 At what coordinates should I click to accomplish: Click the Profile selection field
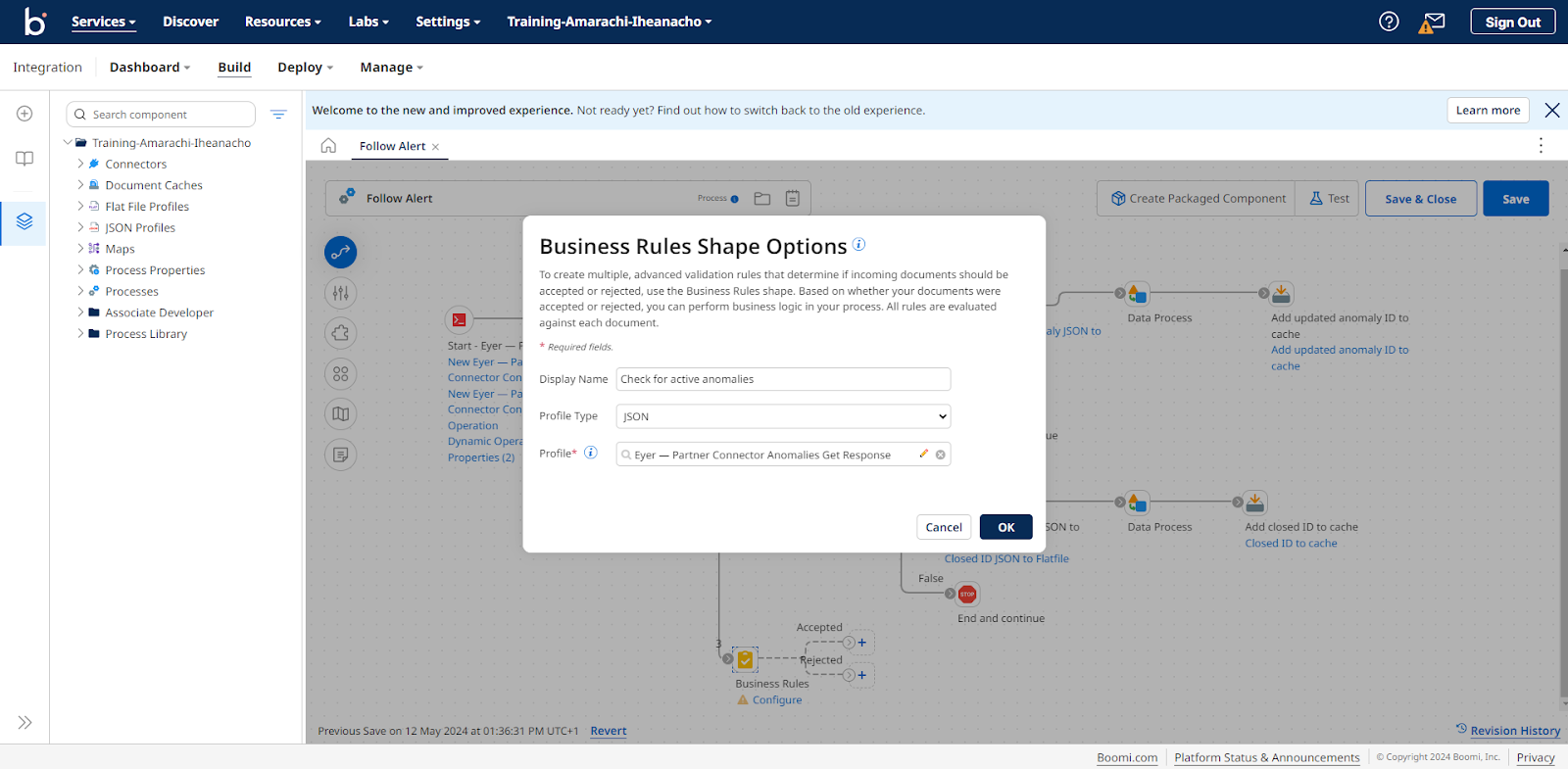783,455
